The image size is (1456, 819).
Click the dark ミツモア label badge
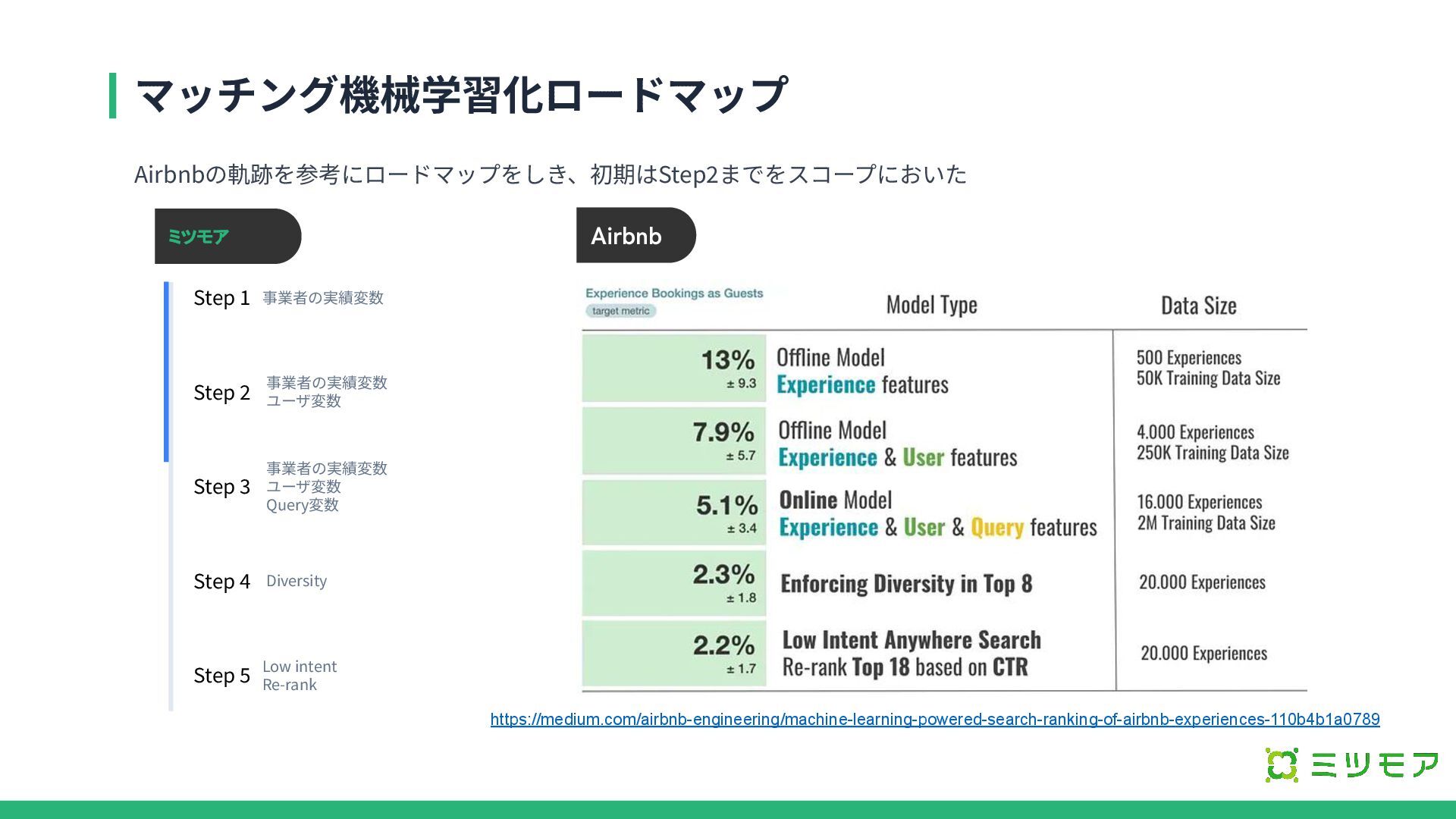click(227, 237)
